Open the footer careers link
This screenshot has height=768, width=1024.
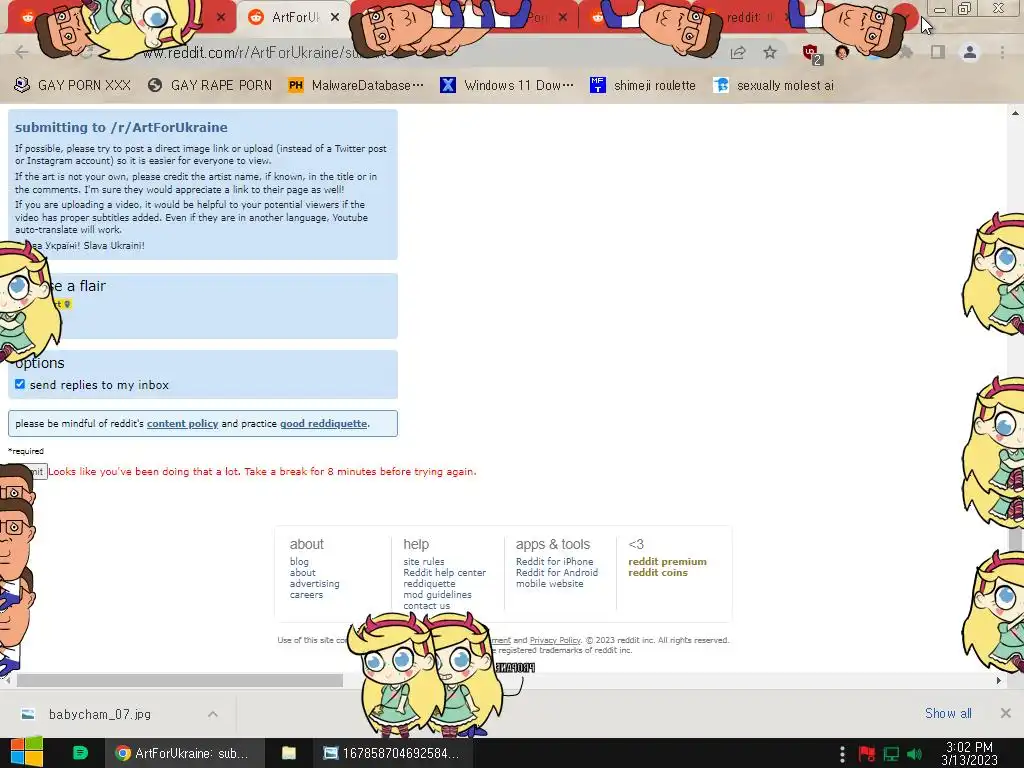pos(306,595)
